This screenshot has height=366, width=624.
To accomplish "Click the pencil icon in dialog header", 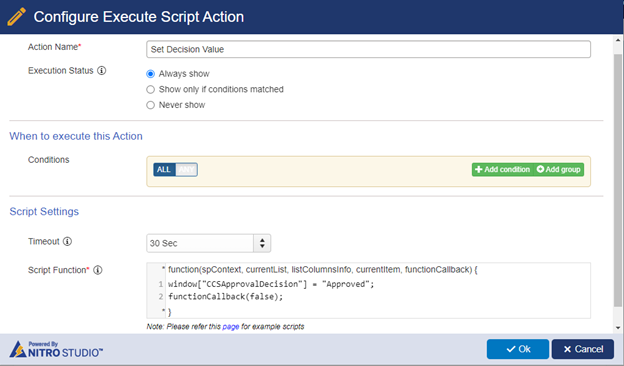I will pyautogui.click(x=16, y=17).
